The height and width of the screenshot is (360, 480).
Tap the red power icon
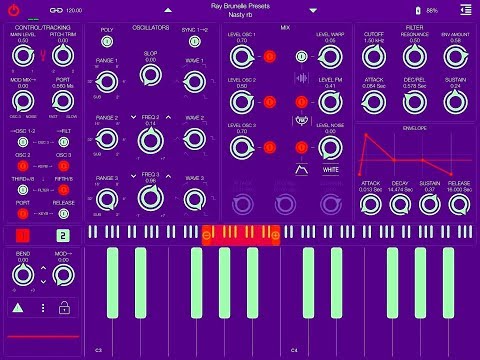14,10
